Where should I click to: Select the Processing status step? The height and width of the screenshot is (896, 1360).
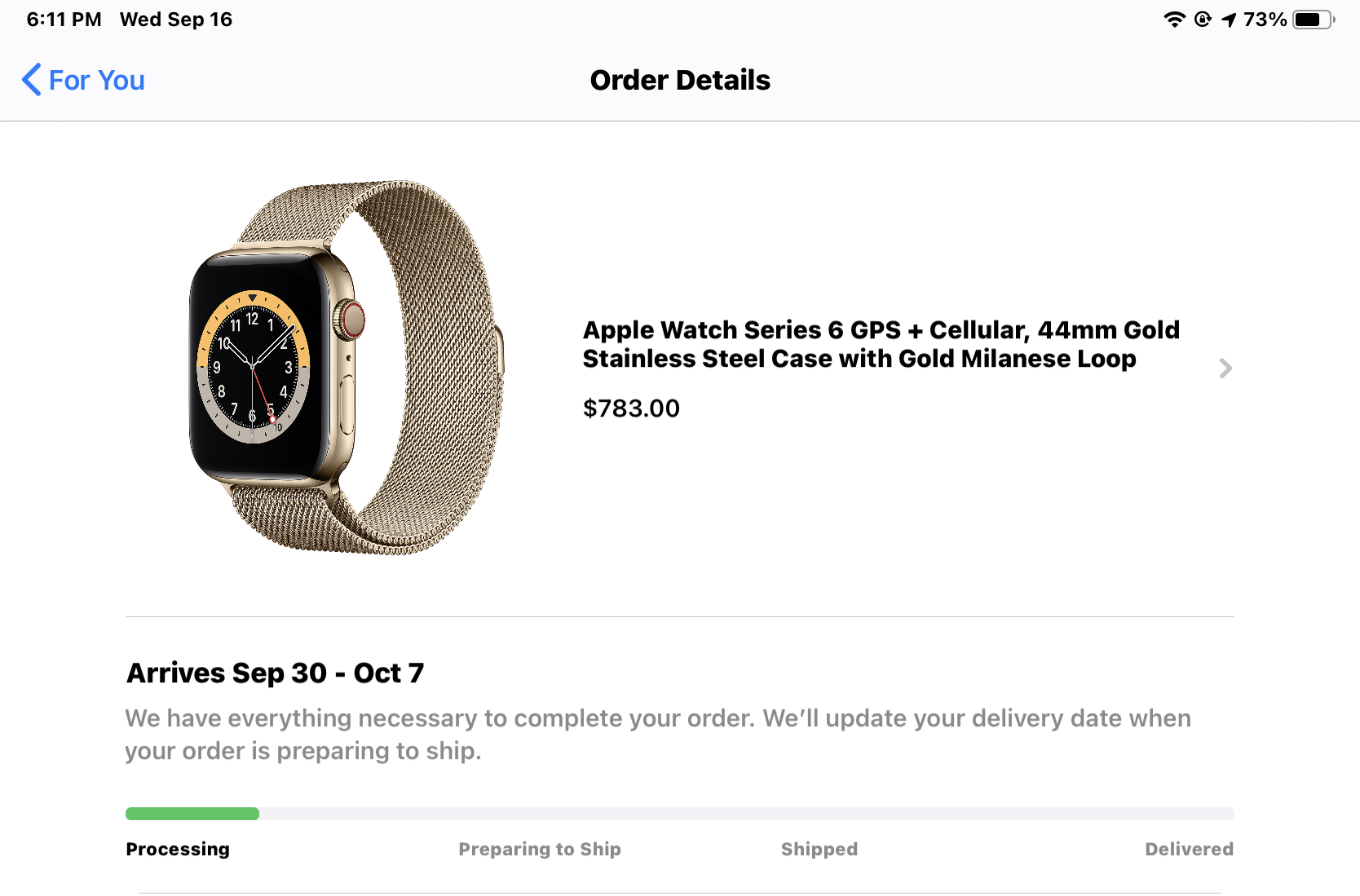[178, 850]
